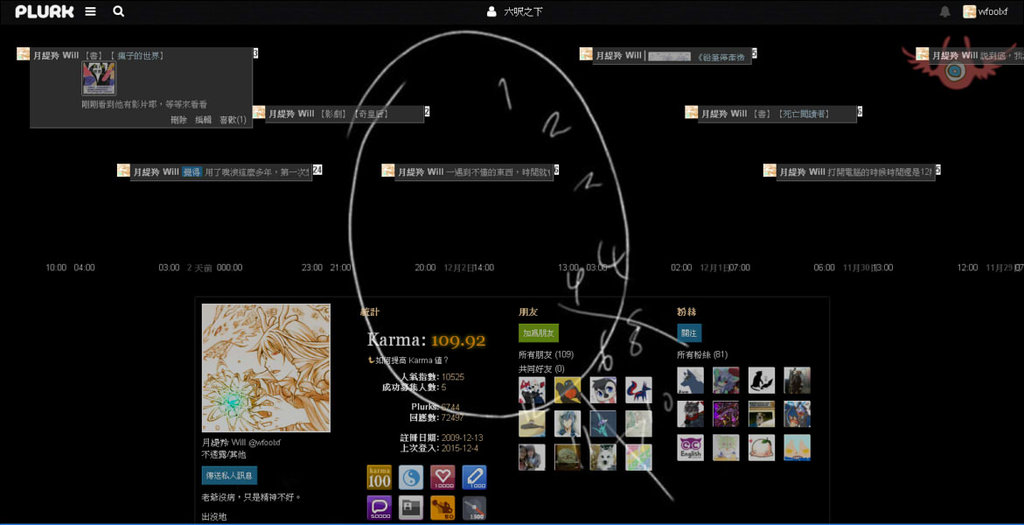Screen dimensions: 1024x525
Task: Click the grey profile card badge
Action: click(x=411, y=508)
